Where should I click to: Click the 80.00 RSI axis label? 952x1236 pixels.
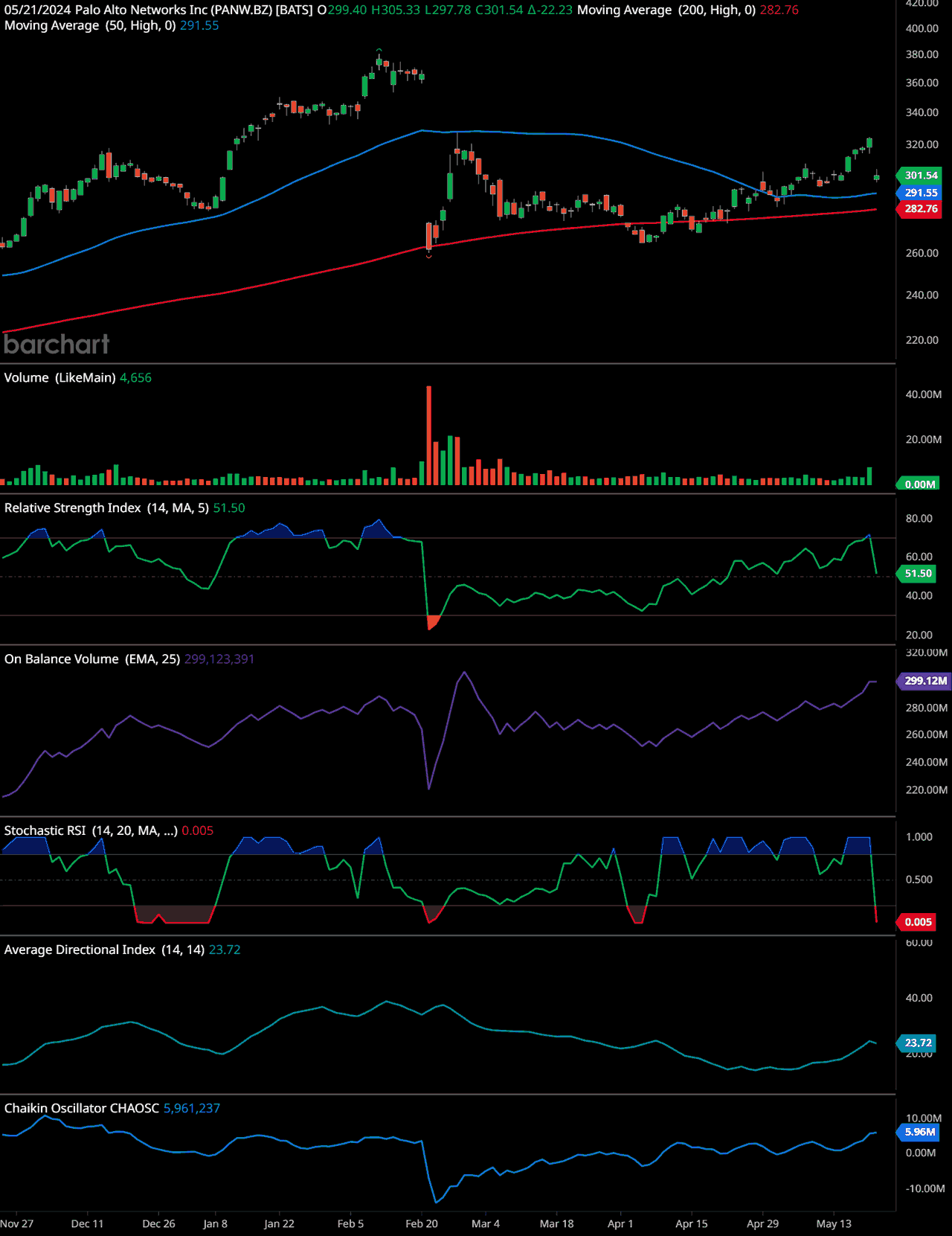click(919, 519)
